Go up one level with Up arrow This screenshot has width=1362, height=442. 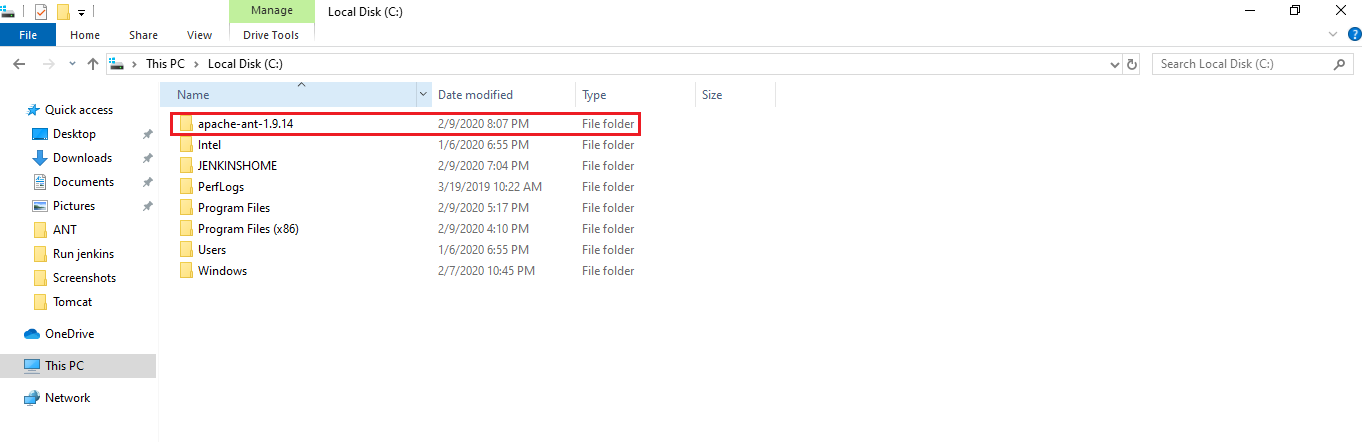pos(93,64)
